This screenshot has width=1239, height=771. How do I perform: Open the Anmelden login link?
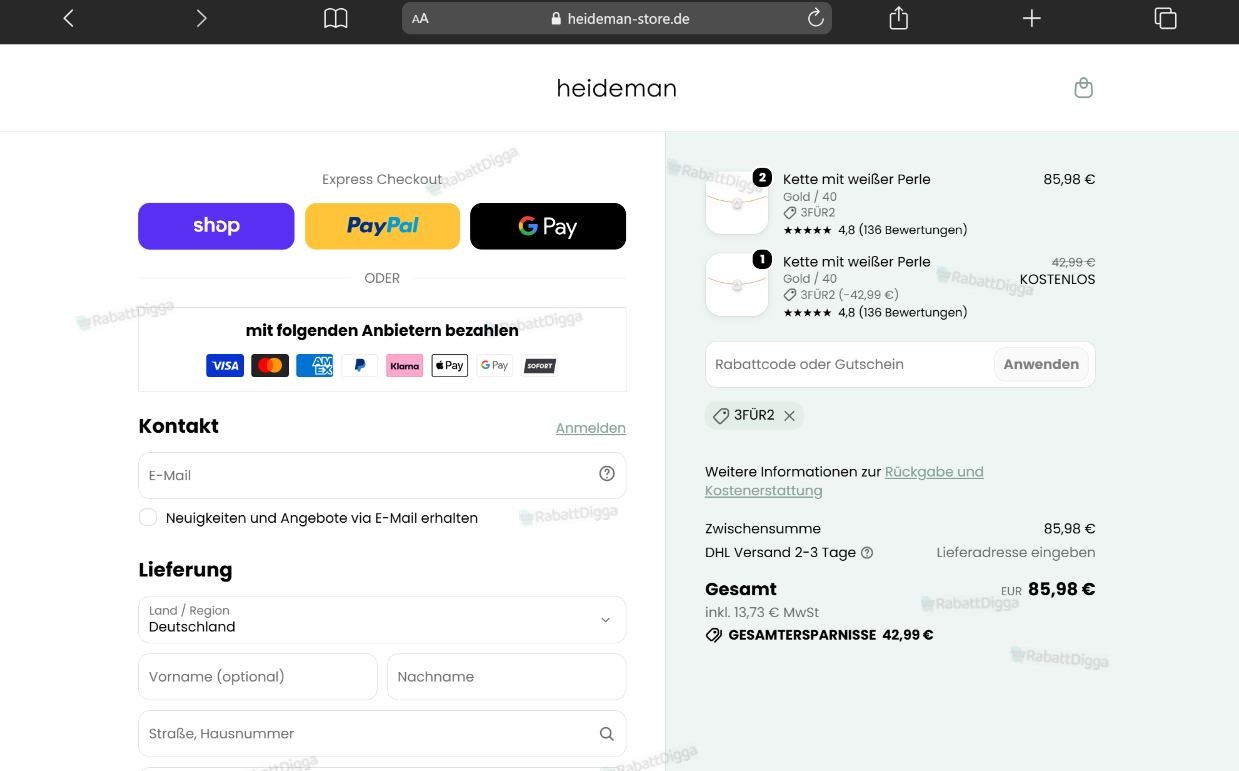pyautogui.click(x=591, y=428)
